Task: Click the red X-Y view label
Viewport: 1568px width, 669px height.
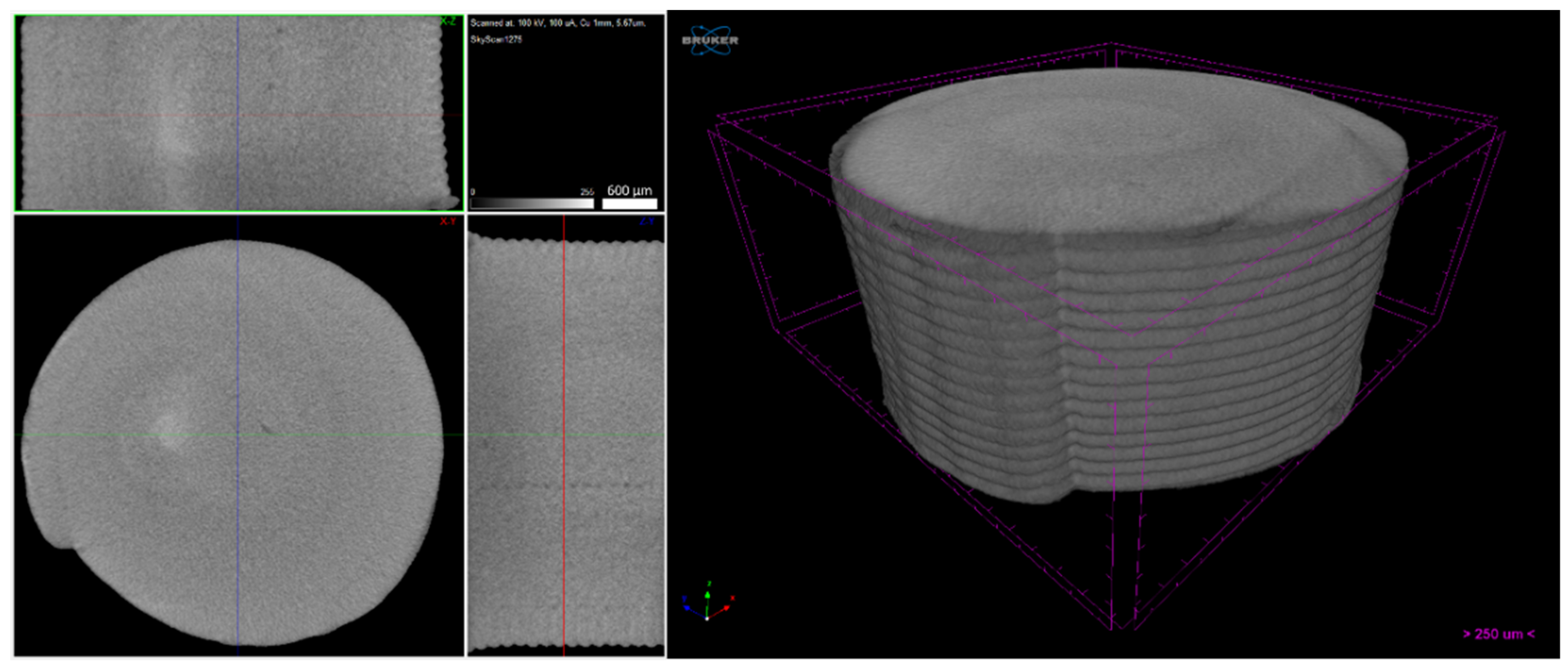Action: pyautogui.click(x=448, y=222)
